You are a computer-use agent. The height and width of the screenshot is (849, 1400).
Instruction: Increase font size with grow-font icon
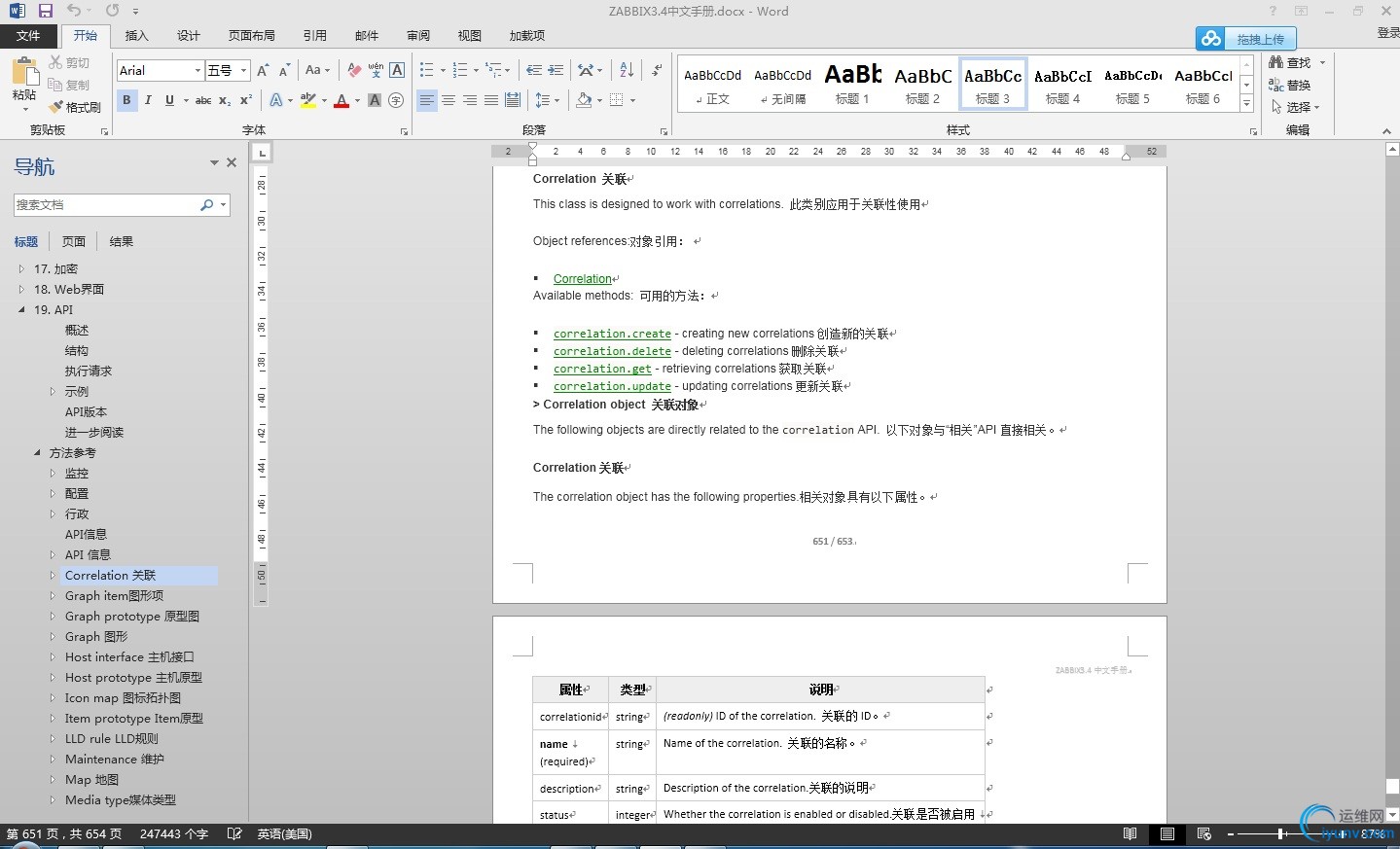point(263,70)
